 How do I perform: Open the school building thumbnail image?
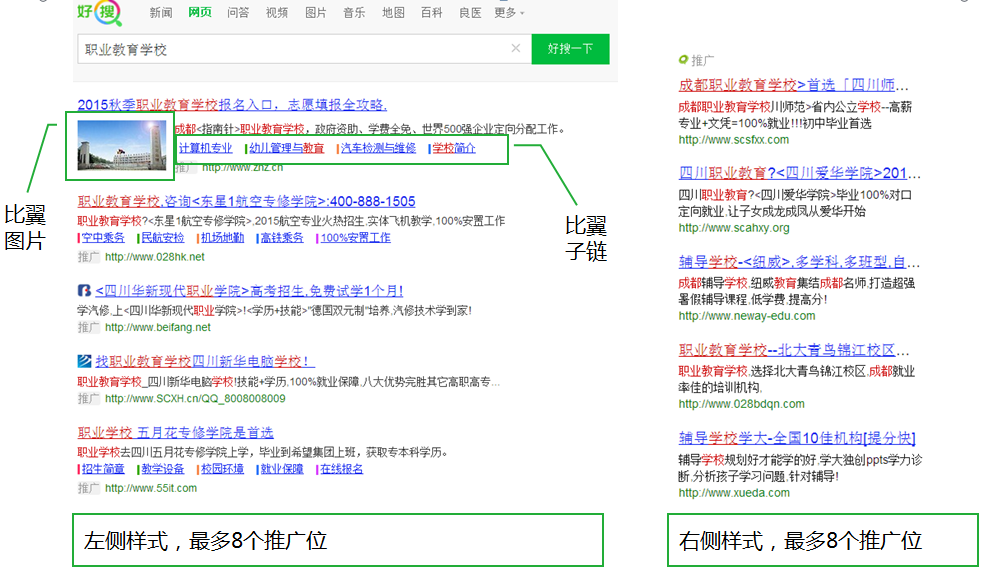121,147
